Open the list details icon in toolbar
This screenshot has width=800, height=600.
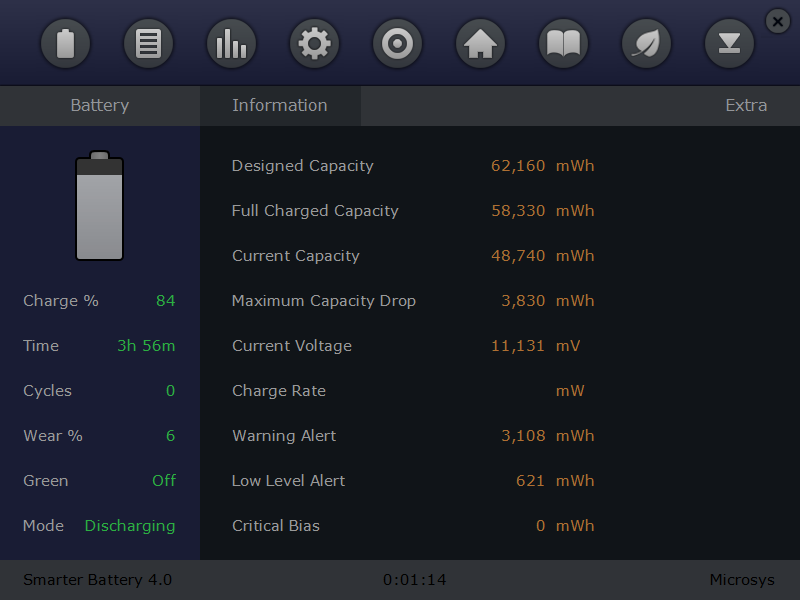click(x=148, y=43)
